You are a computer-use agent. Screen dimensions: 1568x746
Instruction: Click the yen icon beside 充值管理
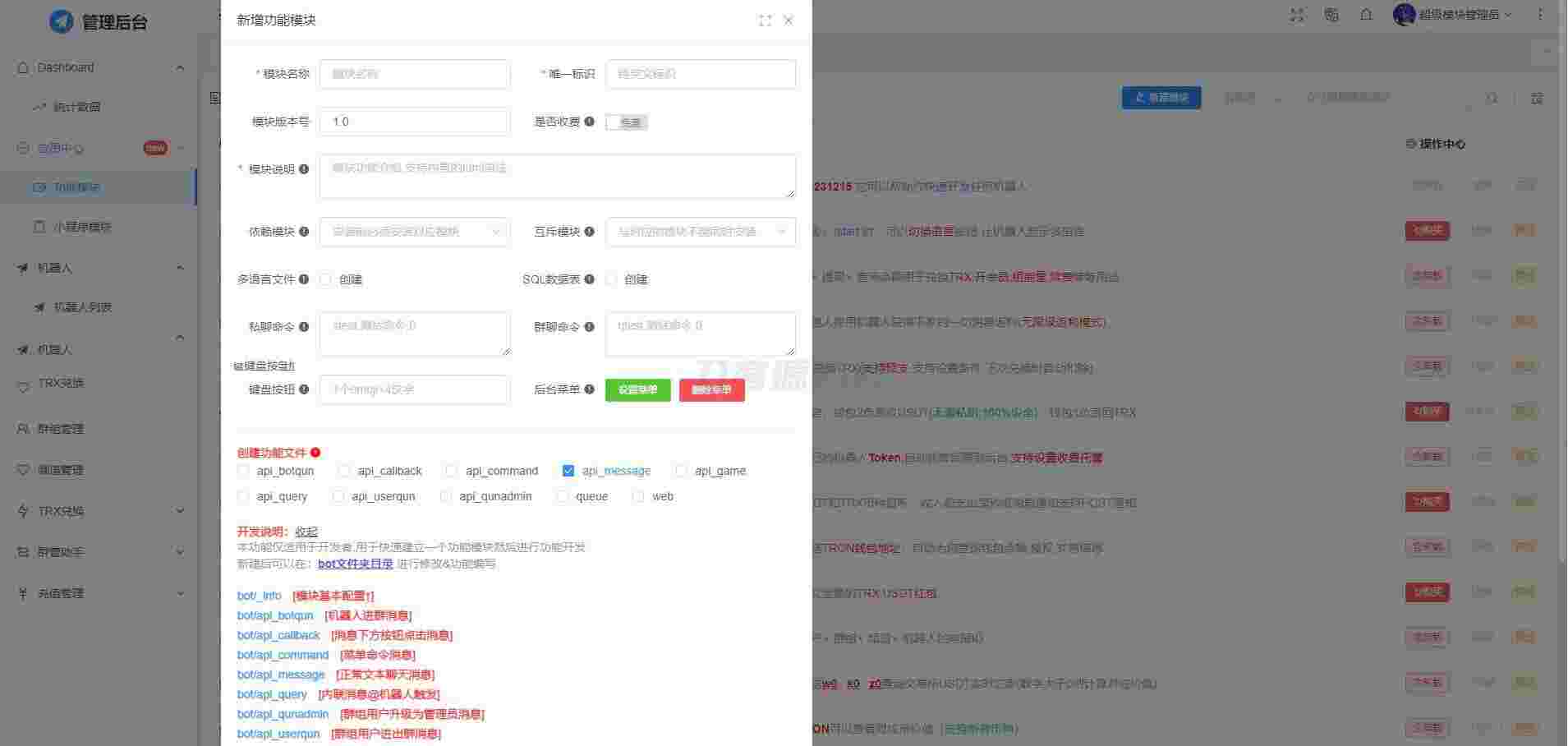[x=23, y=593]
